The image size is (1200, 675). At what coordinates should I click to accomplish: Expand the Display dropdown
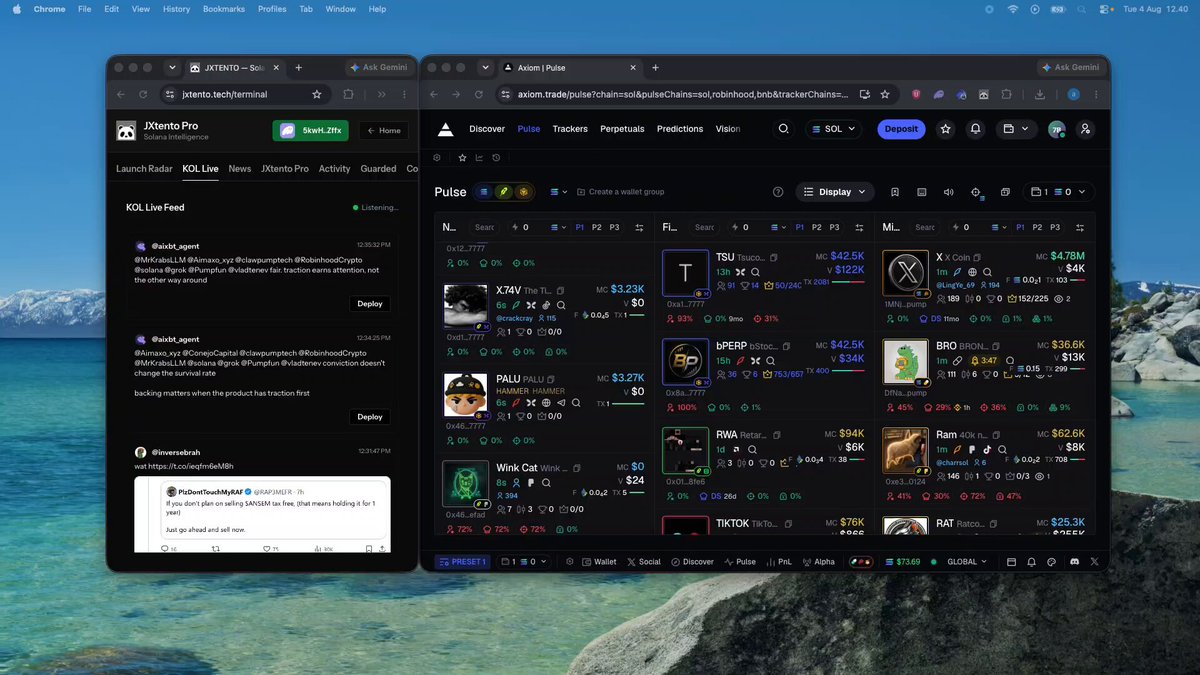pyautogui.click(x=835, y=192)
